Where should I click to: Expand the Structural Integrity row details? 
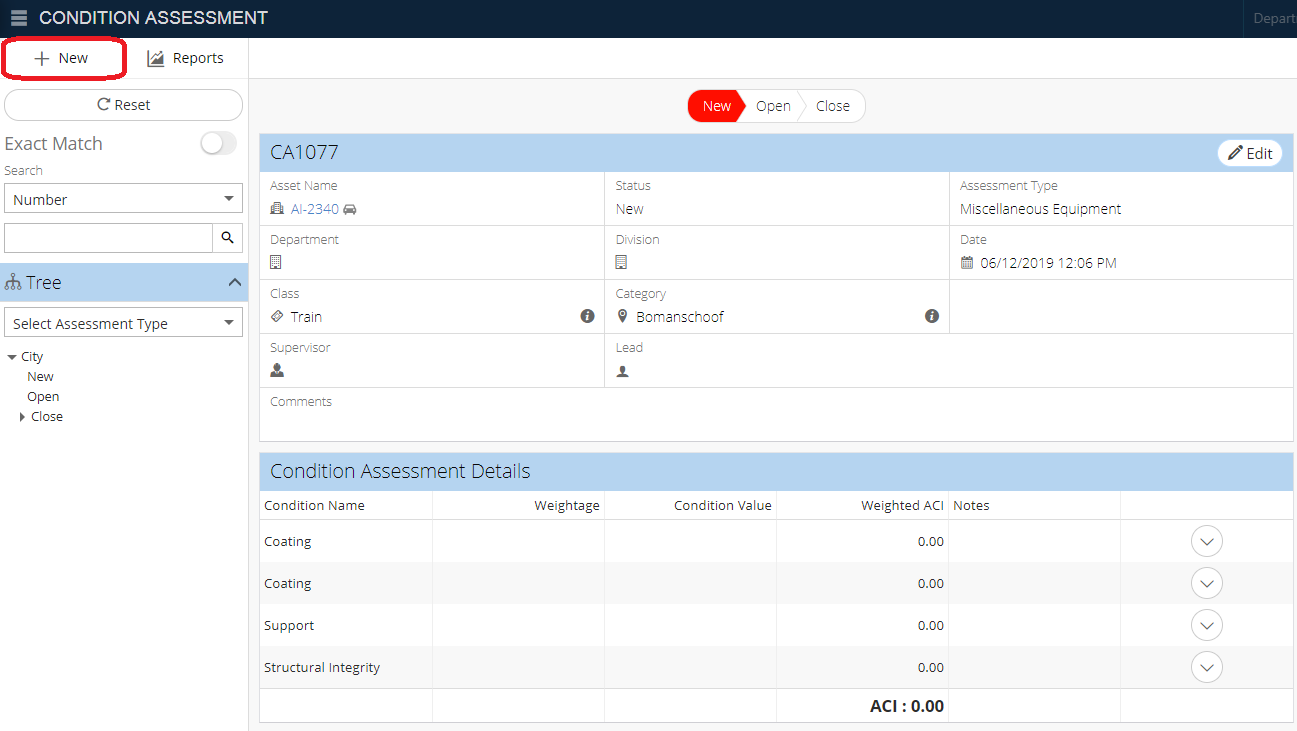(x=1207, y=667)
